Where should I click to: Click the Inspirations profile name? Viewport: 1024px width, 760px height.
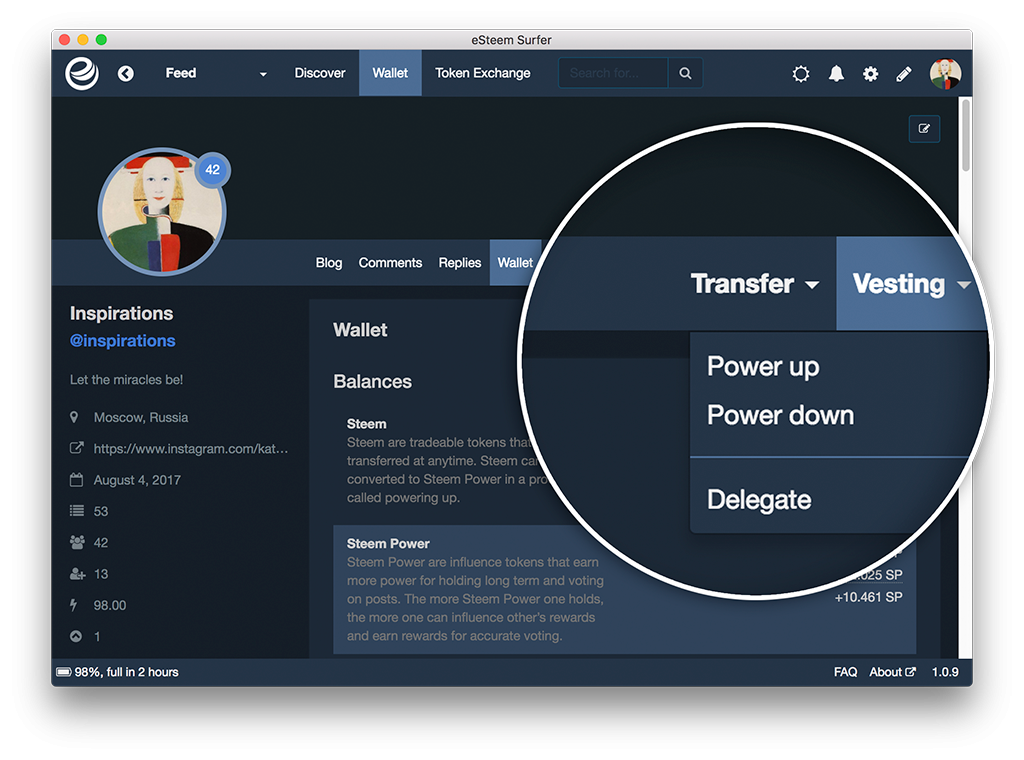point(121,313)
